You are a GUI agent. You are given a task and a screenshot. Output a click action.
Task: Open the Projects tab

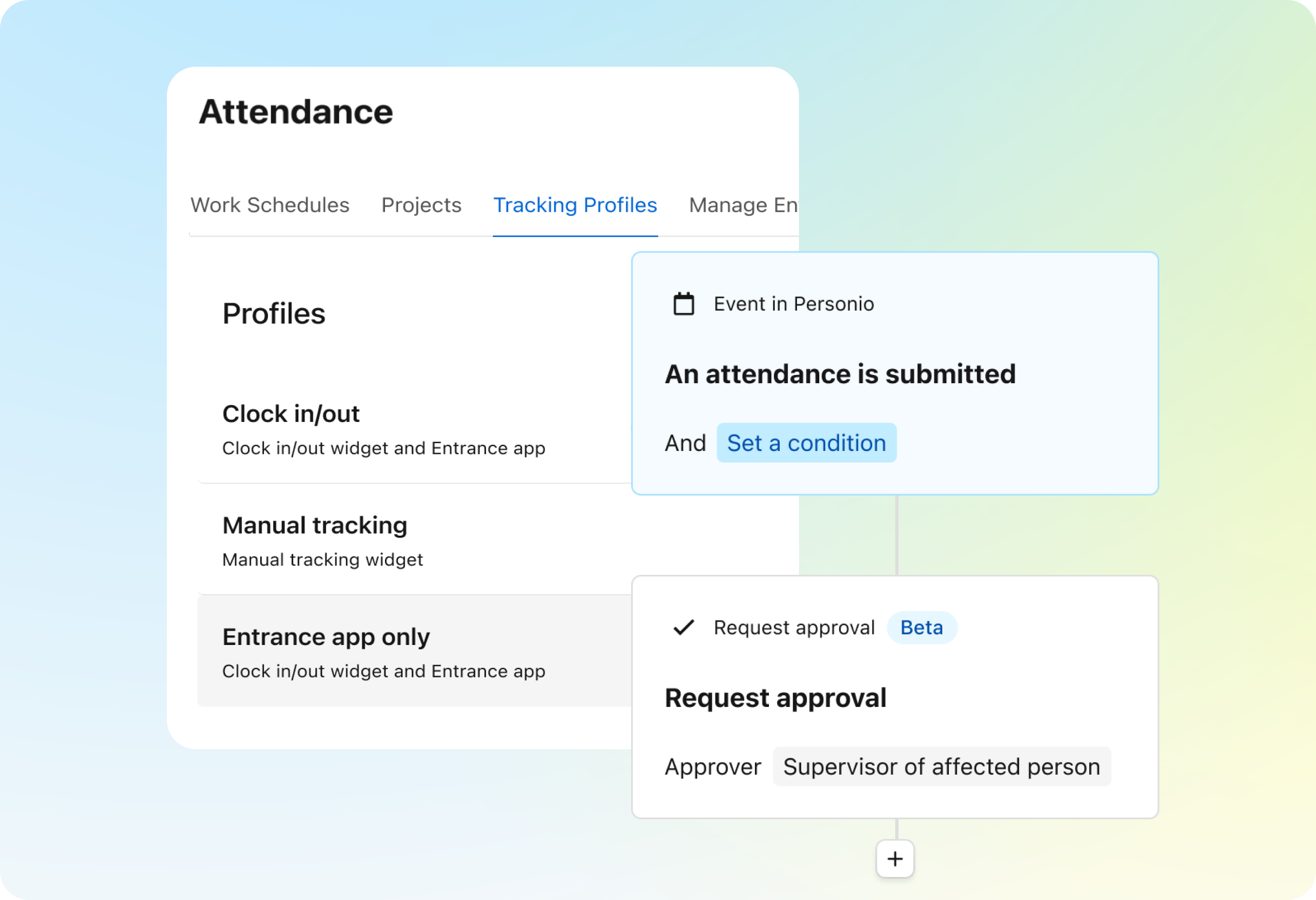pyautogui.click(x=421, y=205)
